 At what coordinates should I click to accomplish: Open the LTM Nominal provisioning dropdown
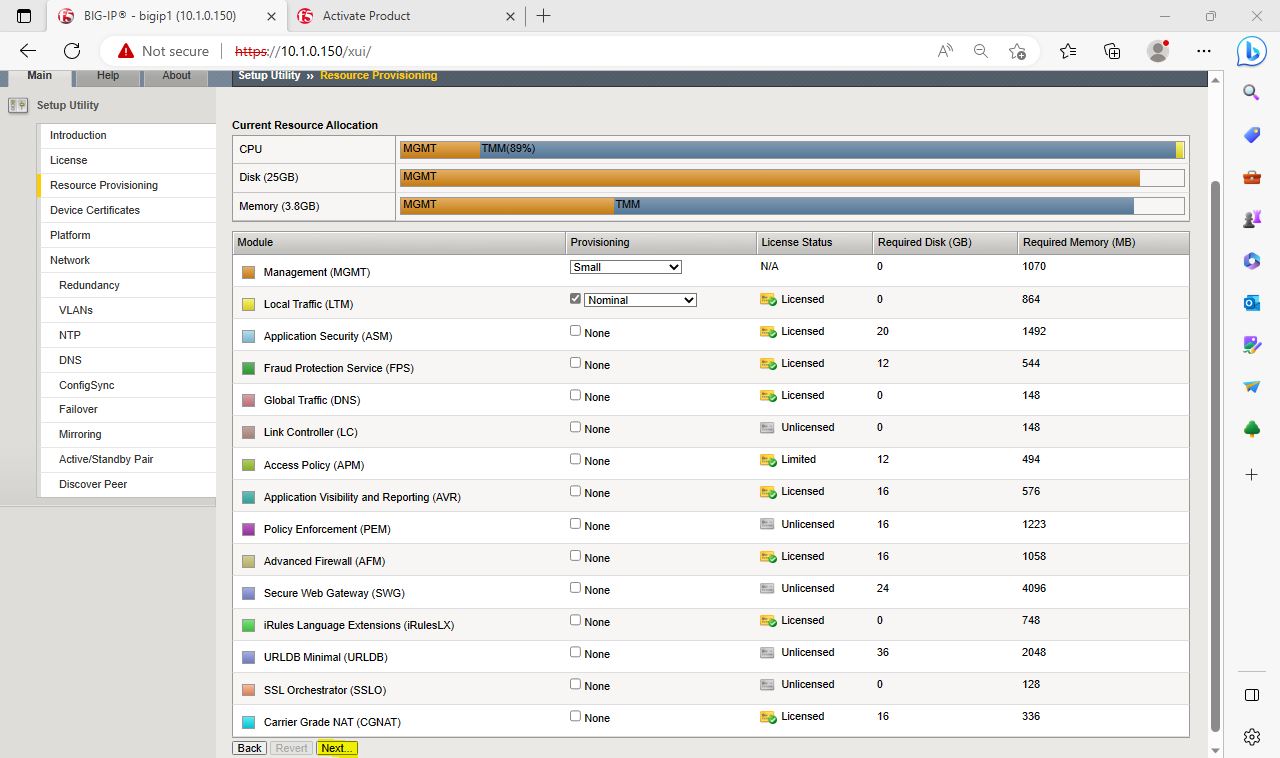[x=640, y=300]
